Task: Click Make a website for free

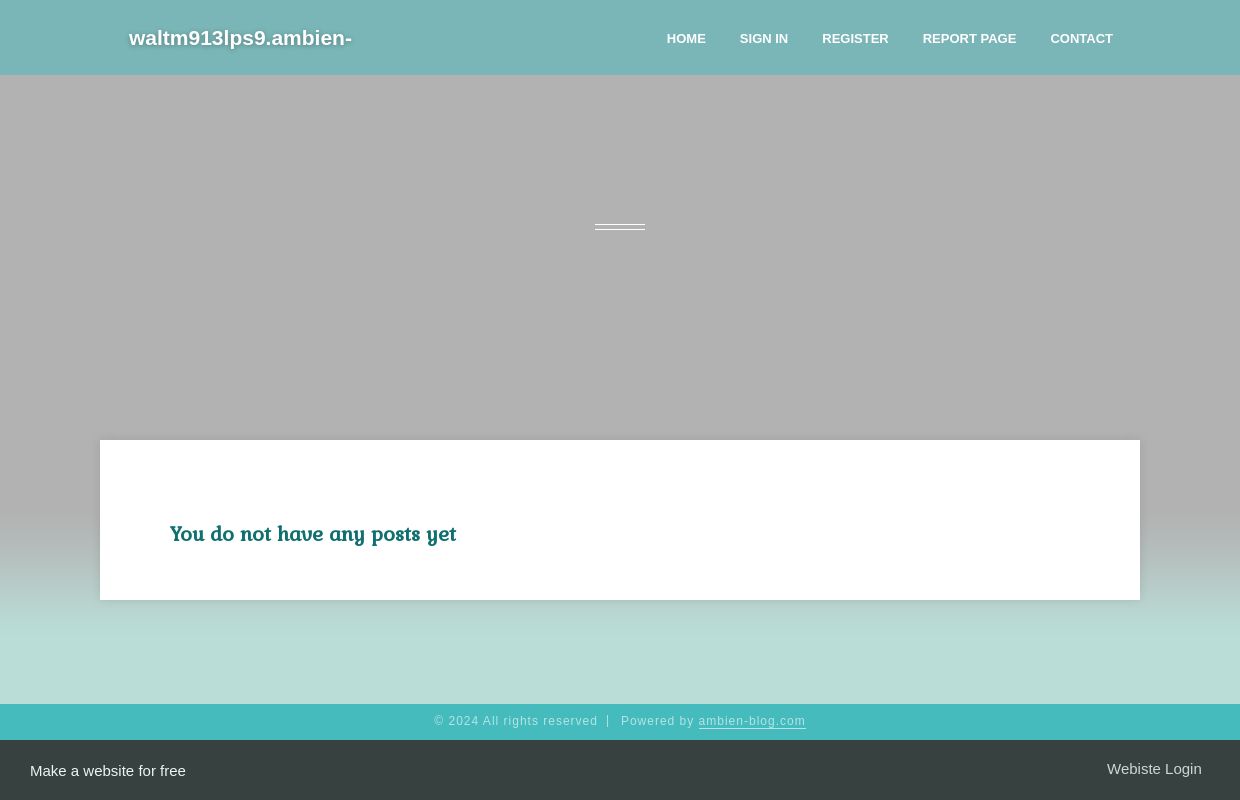Action: pyautogui.click(x=108, y=770)
